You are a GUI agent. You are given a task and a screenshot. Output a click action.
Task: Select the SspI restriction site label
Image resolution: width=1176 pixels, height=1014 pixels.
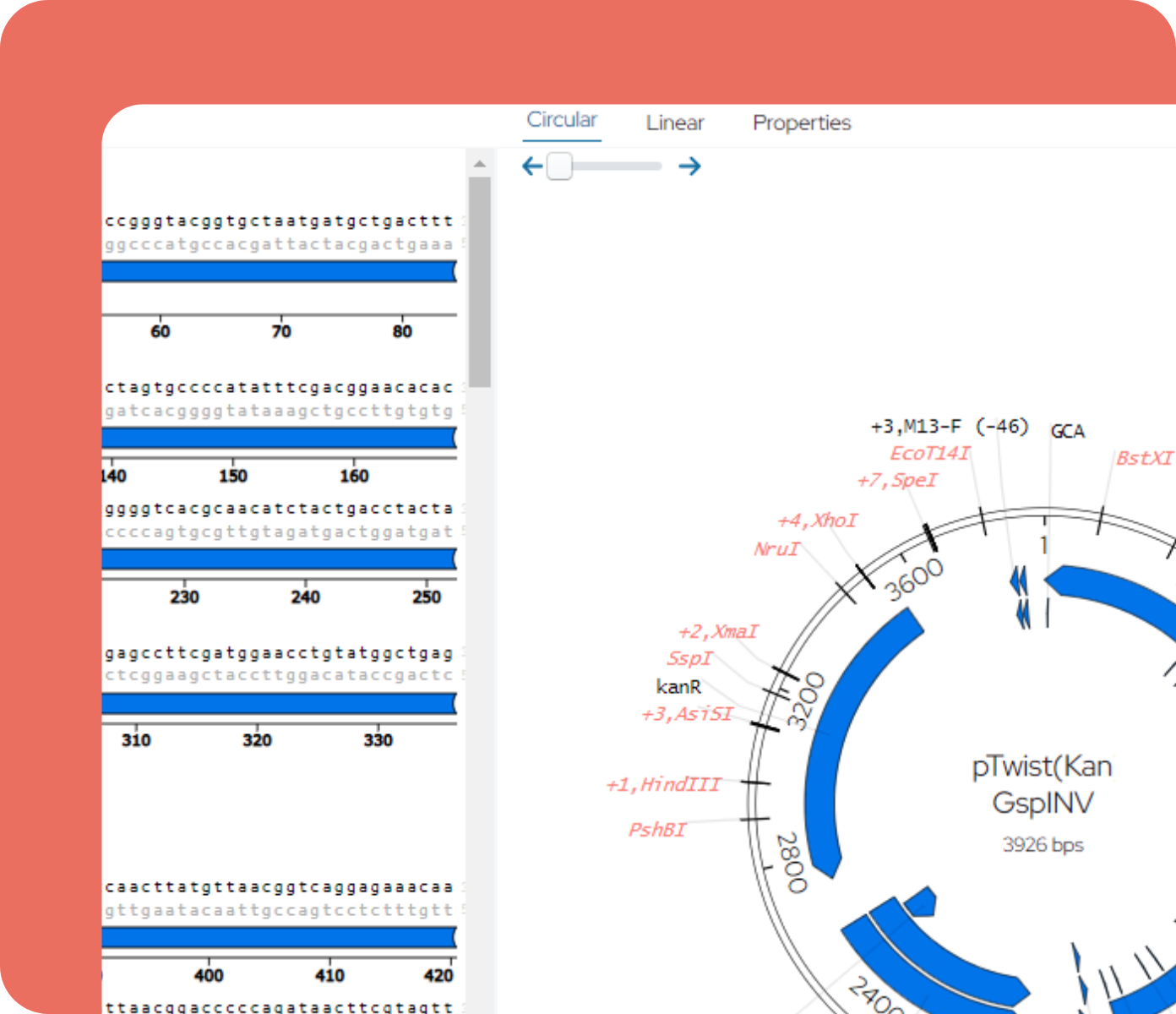690,658
